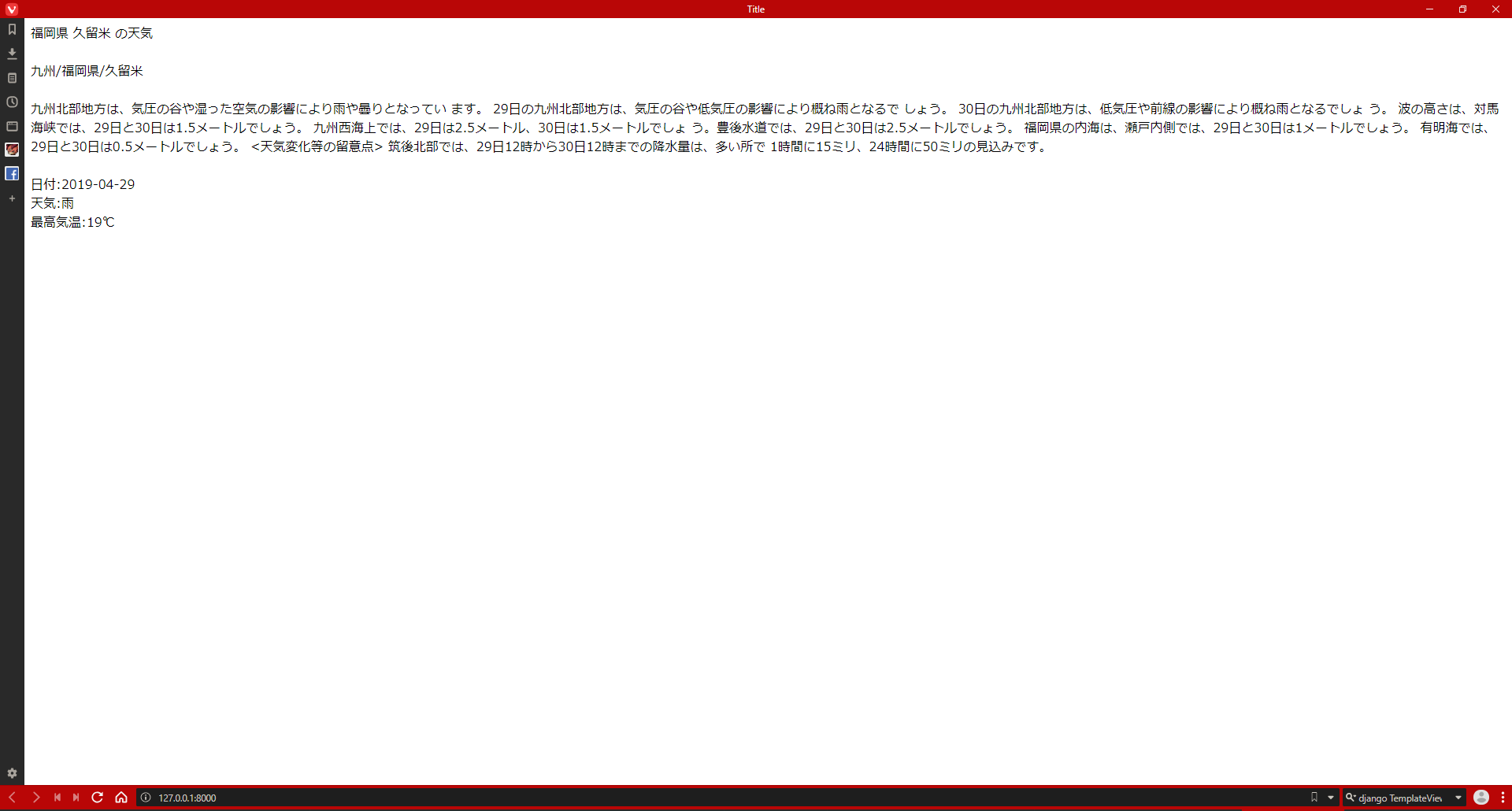This screenshot has width=1512, height=811.
Task: Minimize the Vivaldi window
Action: pyautogui.click(x=1429, y=9)
